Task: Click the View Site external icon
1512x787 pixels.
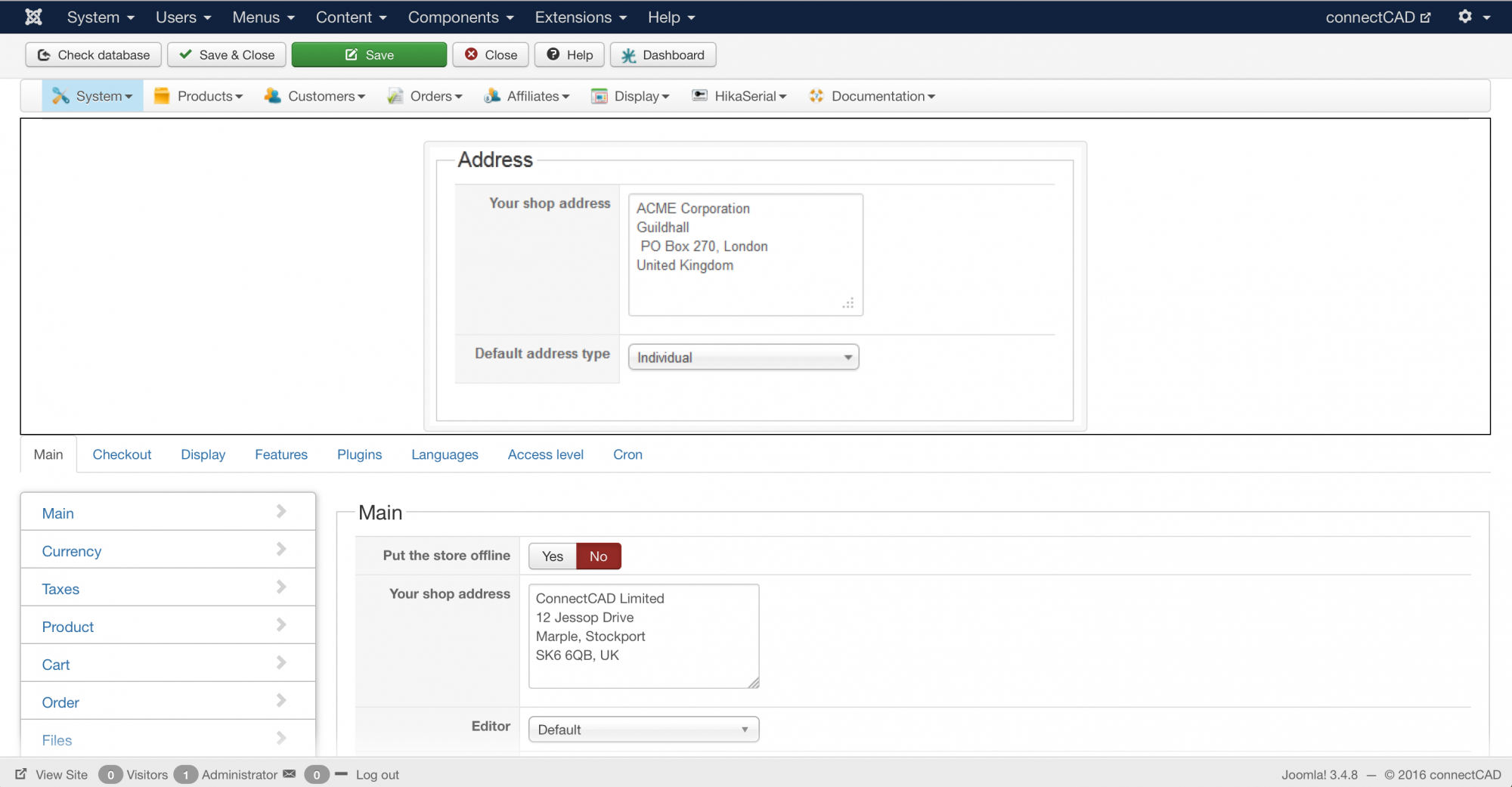Action: coord(21,774)
